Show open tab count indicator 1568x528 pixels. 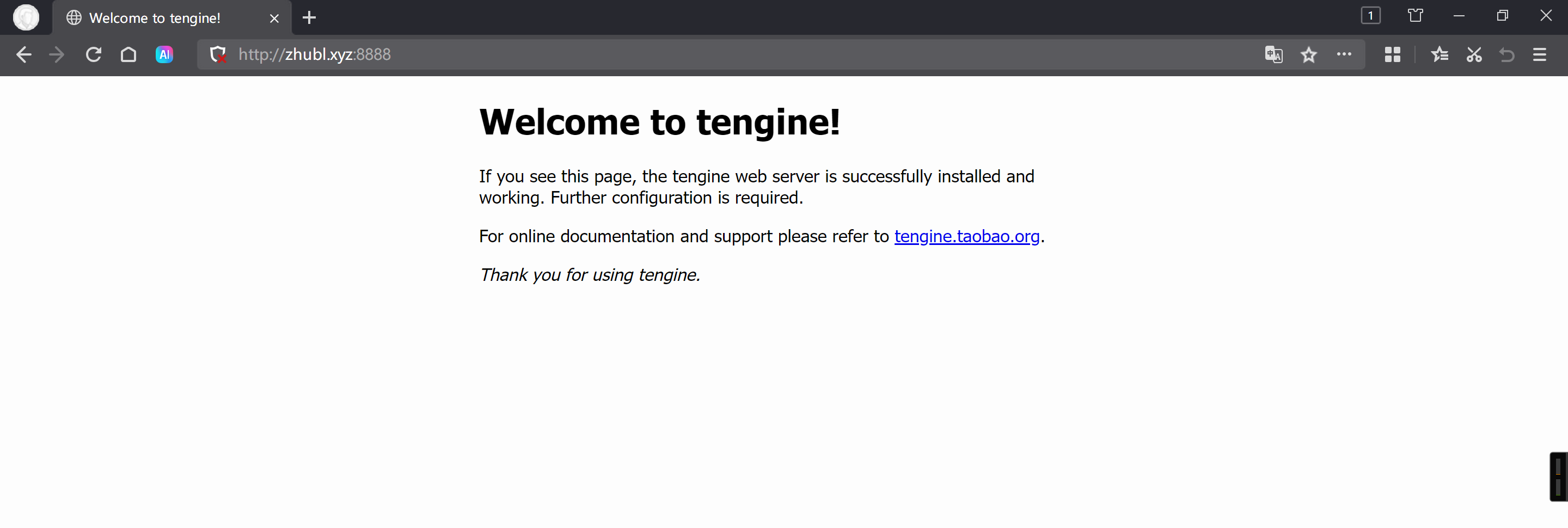click(x=1371, y=16)
